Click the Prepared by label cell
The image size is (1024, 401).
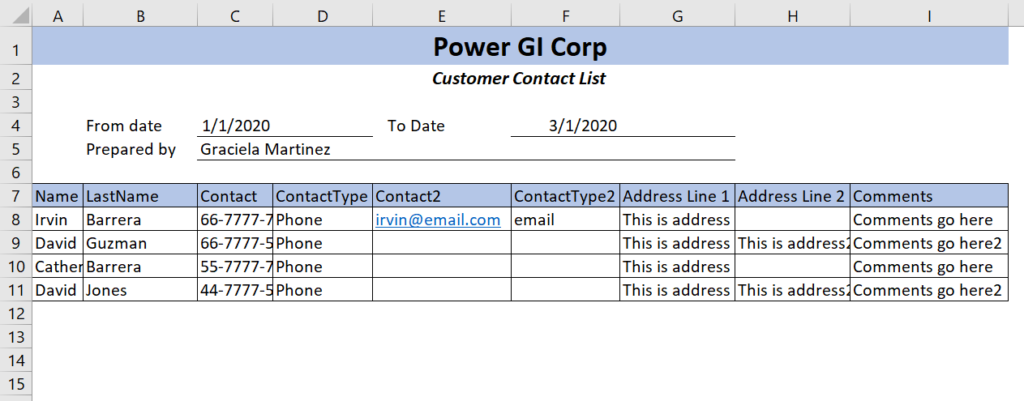coord(140,149)
